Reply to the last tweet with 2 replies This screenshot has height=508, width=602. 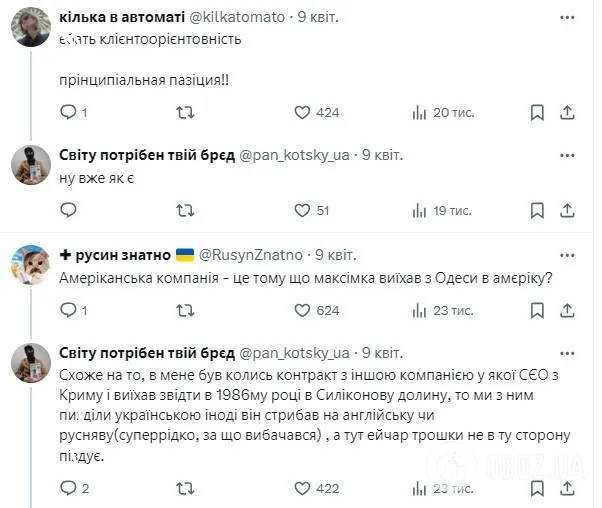68,488
